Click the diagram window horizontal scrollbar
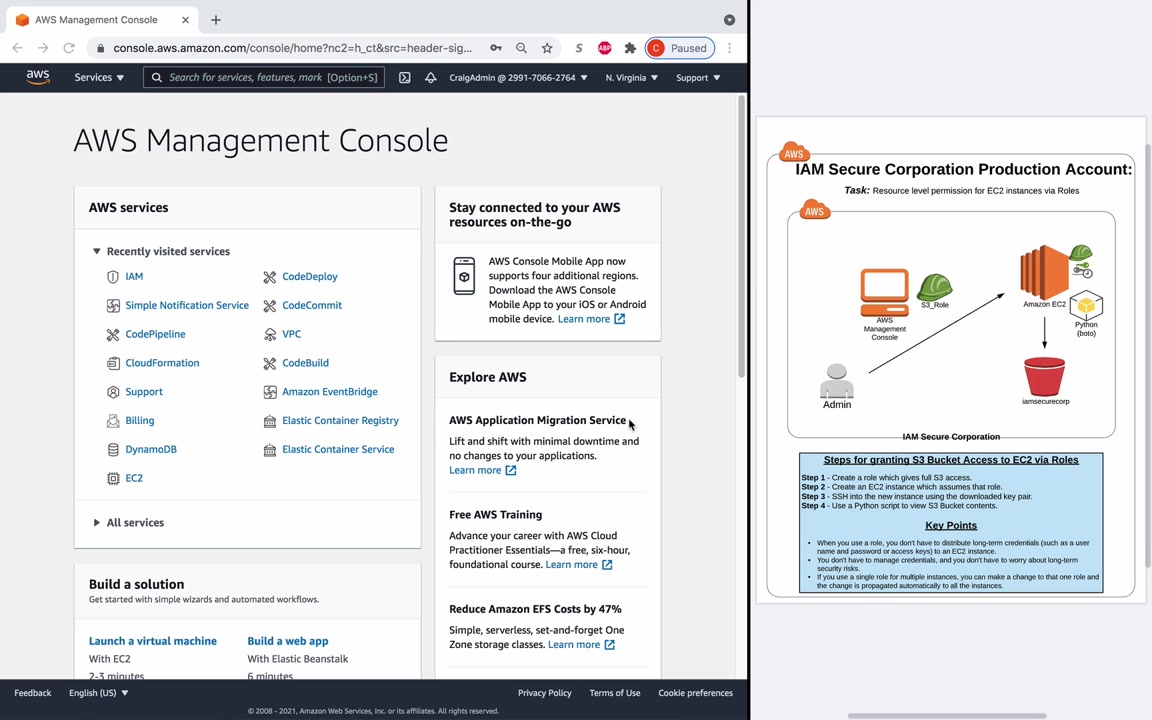 coord(946,716)
